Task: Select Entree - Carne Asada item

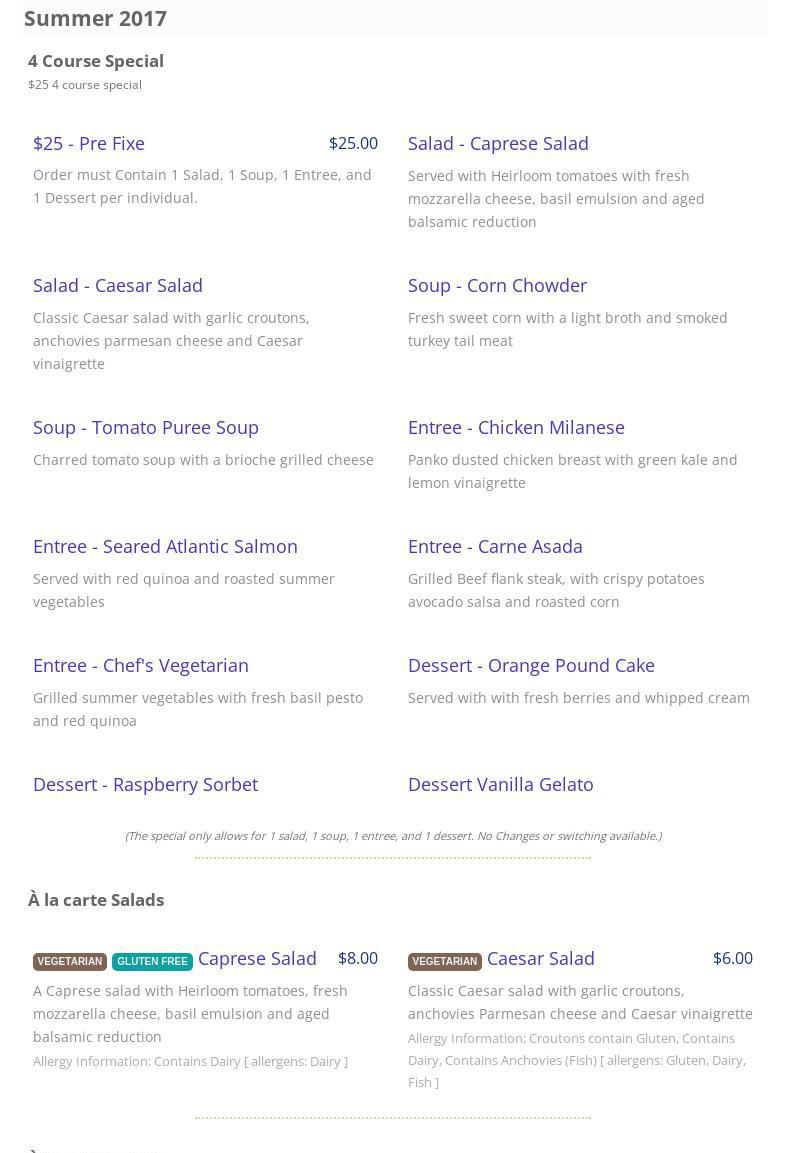Action: [495, 546]
